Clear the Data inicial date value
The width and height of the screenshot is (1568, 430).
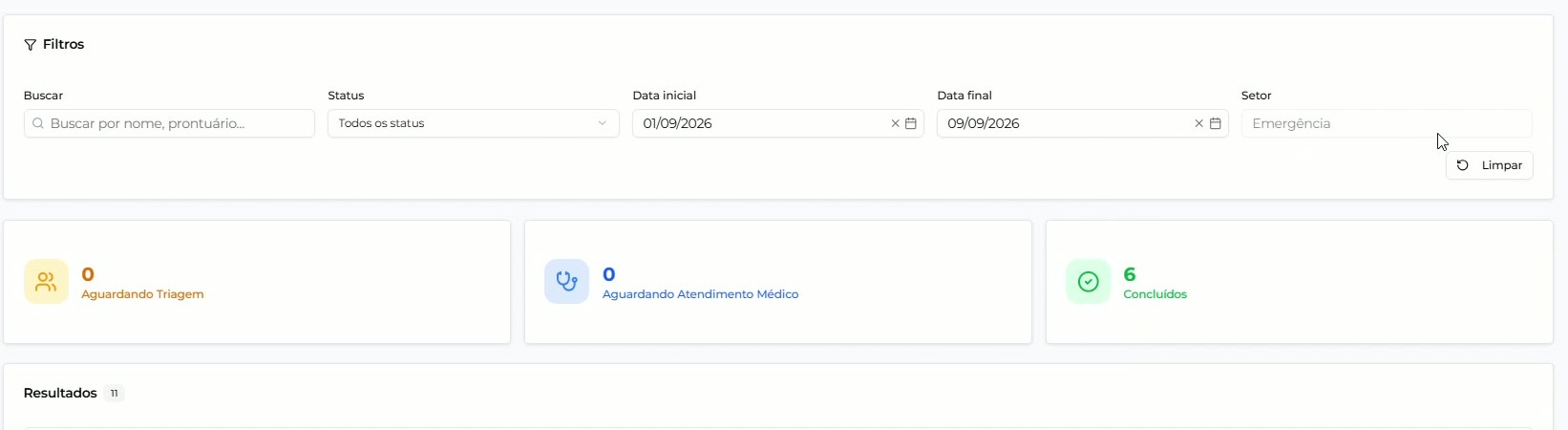[x=896, y=123]
